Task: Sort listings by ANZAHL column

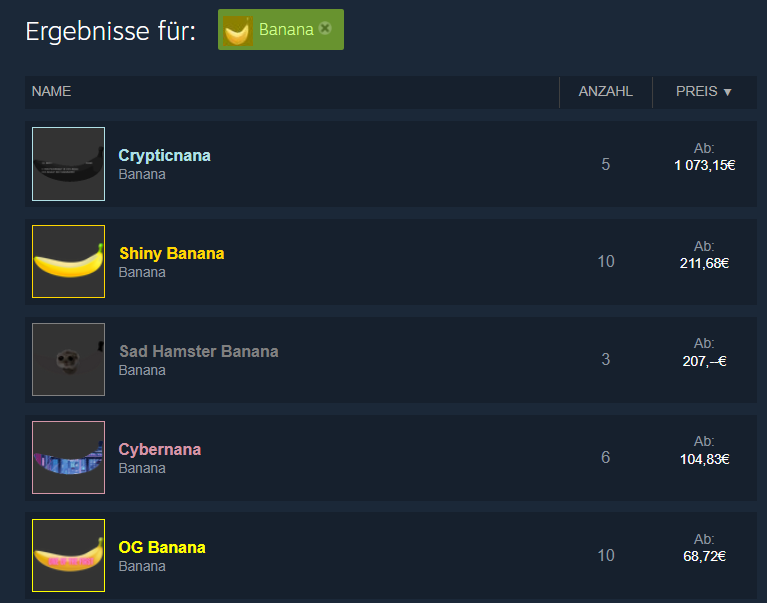Action: tap(606, 91)
